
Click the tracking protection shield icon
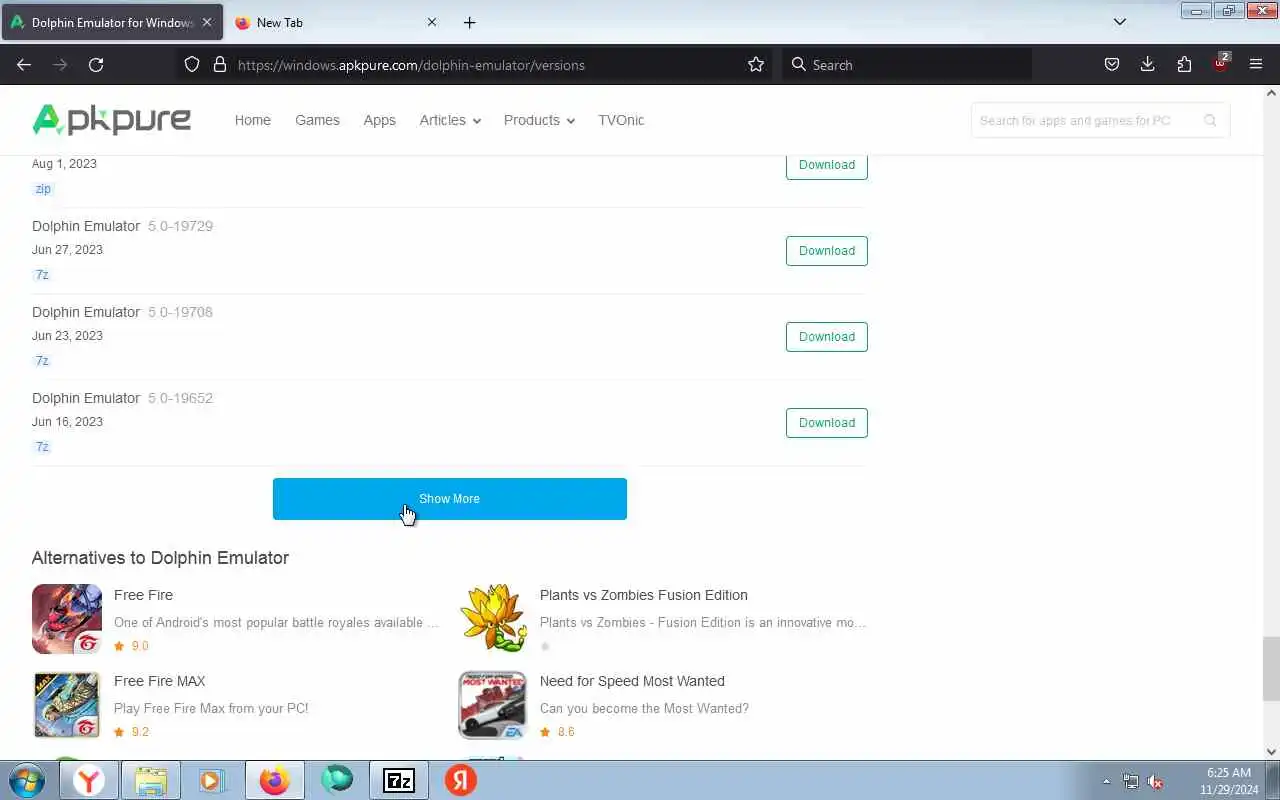point(192,64)
